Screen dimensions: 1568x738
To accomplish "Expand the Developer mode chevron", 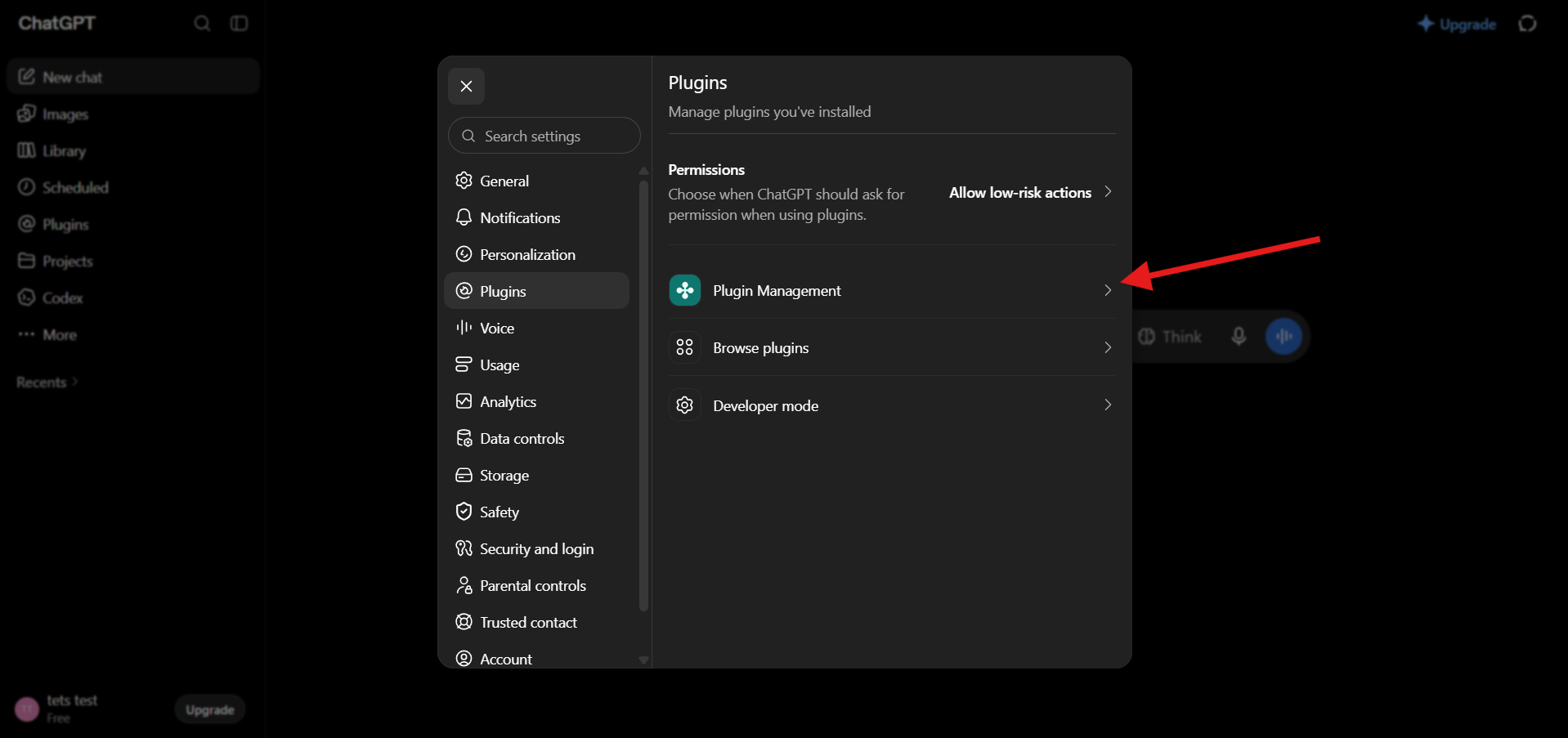I will 1108,405.
